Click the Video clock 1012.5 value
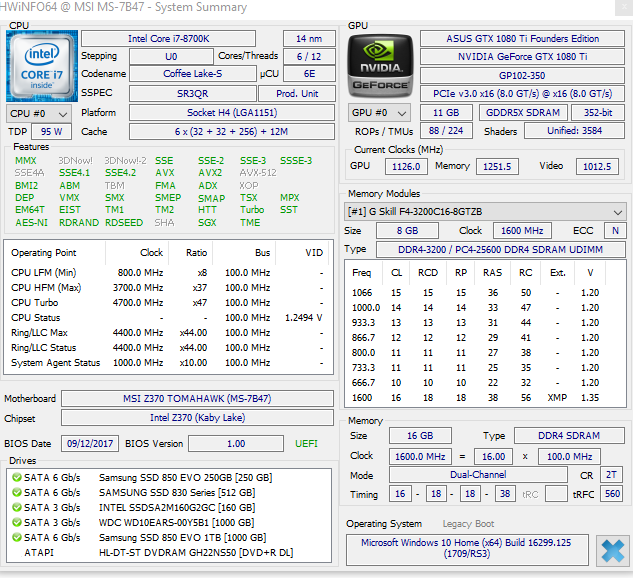Image resolution: width=633 pixels, height=578 pixels. tap(597, 166)
